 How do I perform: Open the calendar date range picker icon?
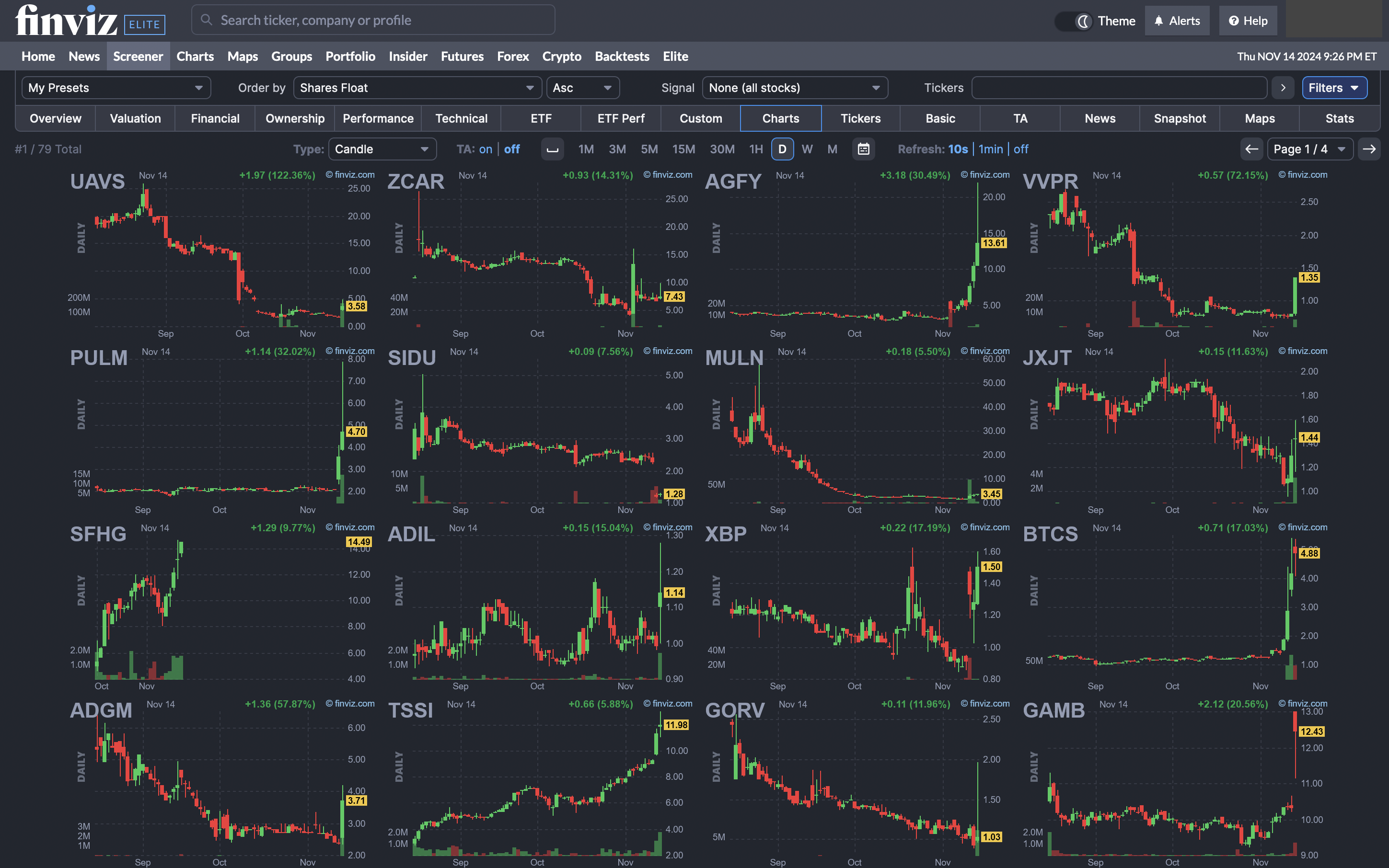pos(863,148)
